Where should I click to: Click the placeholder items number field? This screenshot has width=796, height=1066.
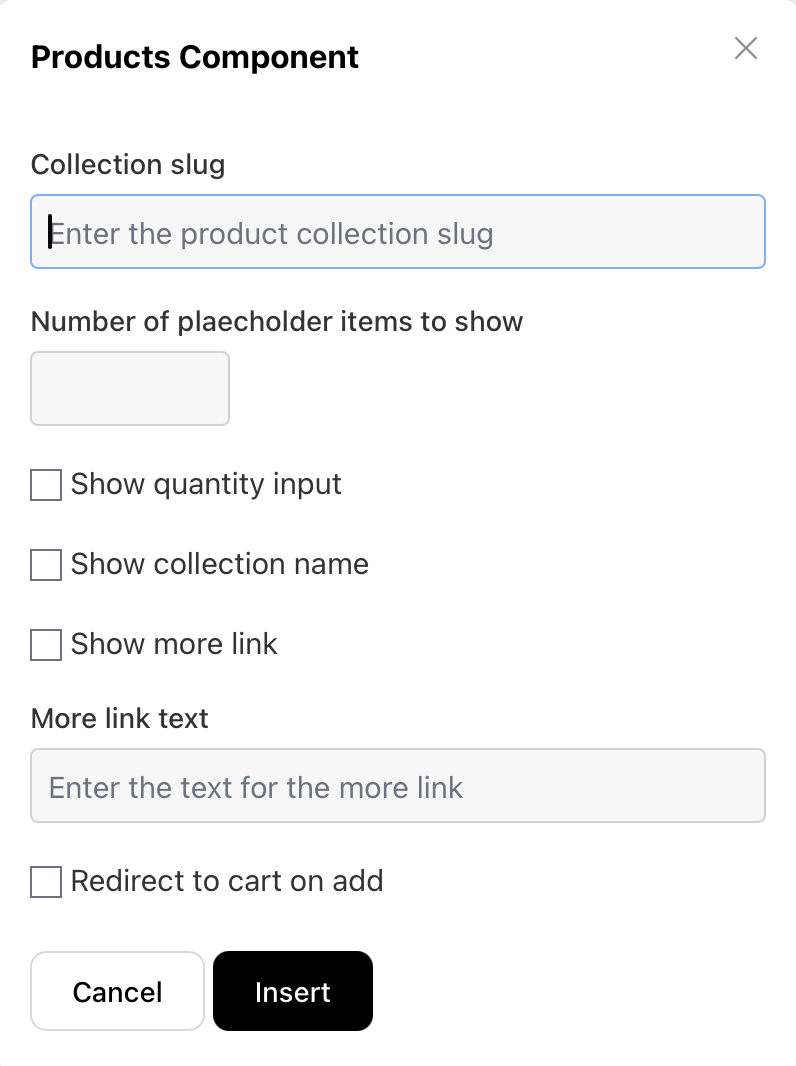coord(130,388)
